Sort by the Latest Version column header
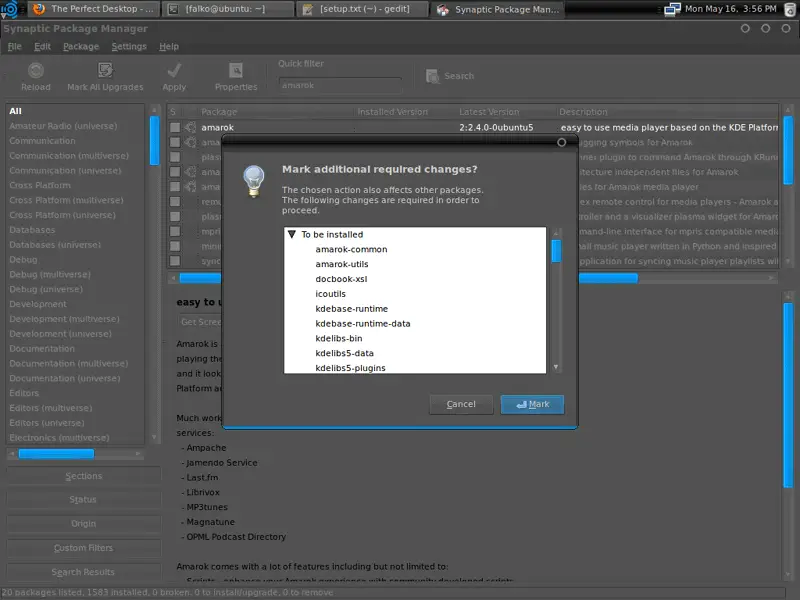 pos(504,112)
